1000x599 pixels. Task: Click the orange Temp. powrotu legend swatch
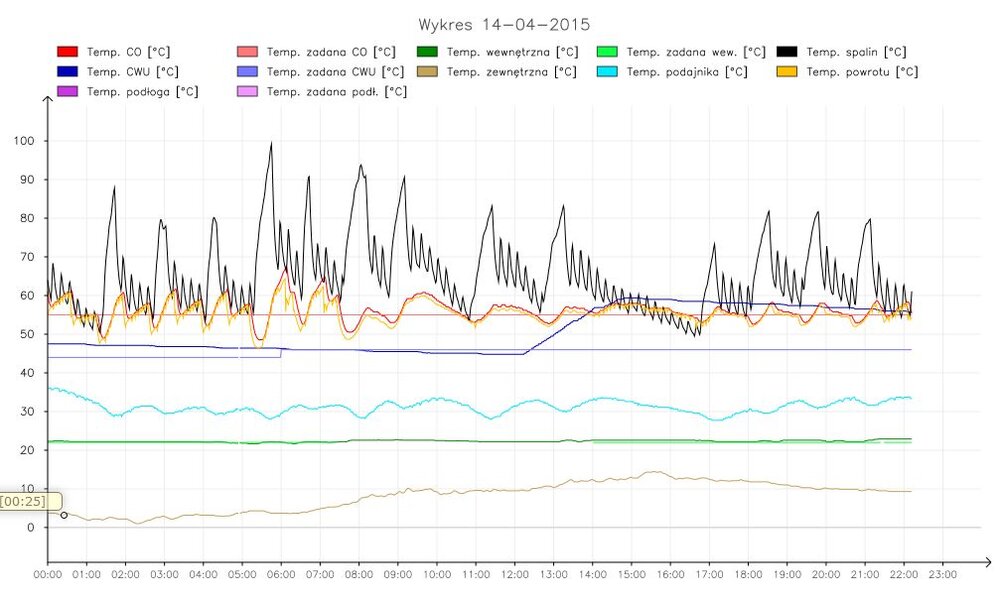point(787,72)
